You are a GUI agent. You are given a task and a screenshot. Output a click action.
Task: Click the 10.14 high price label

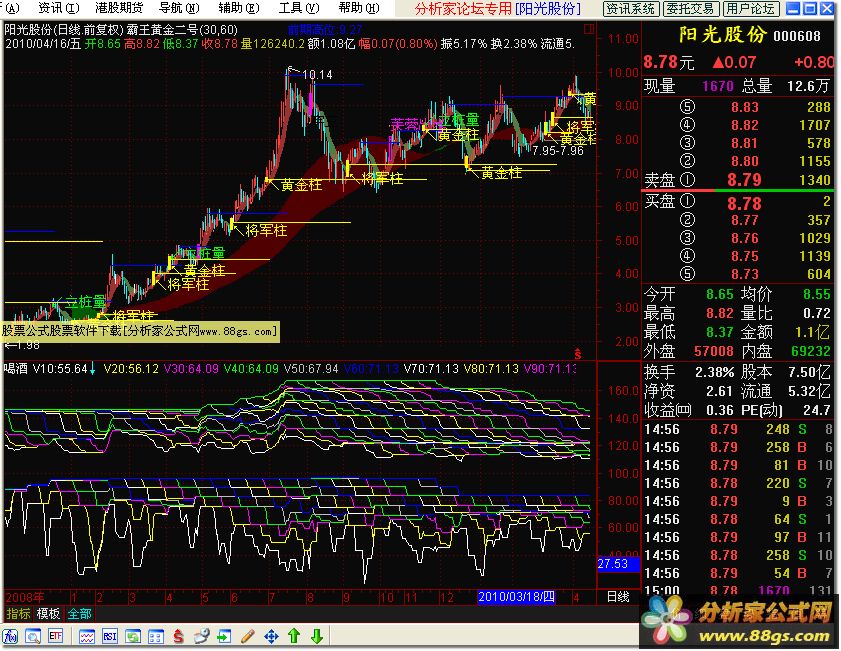[318, 75]
